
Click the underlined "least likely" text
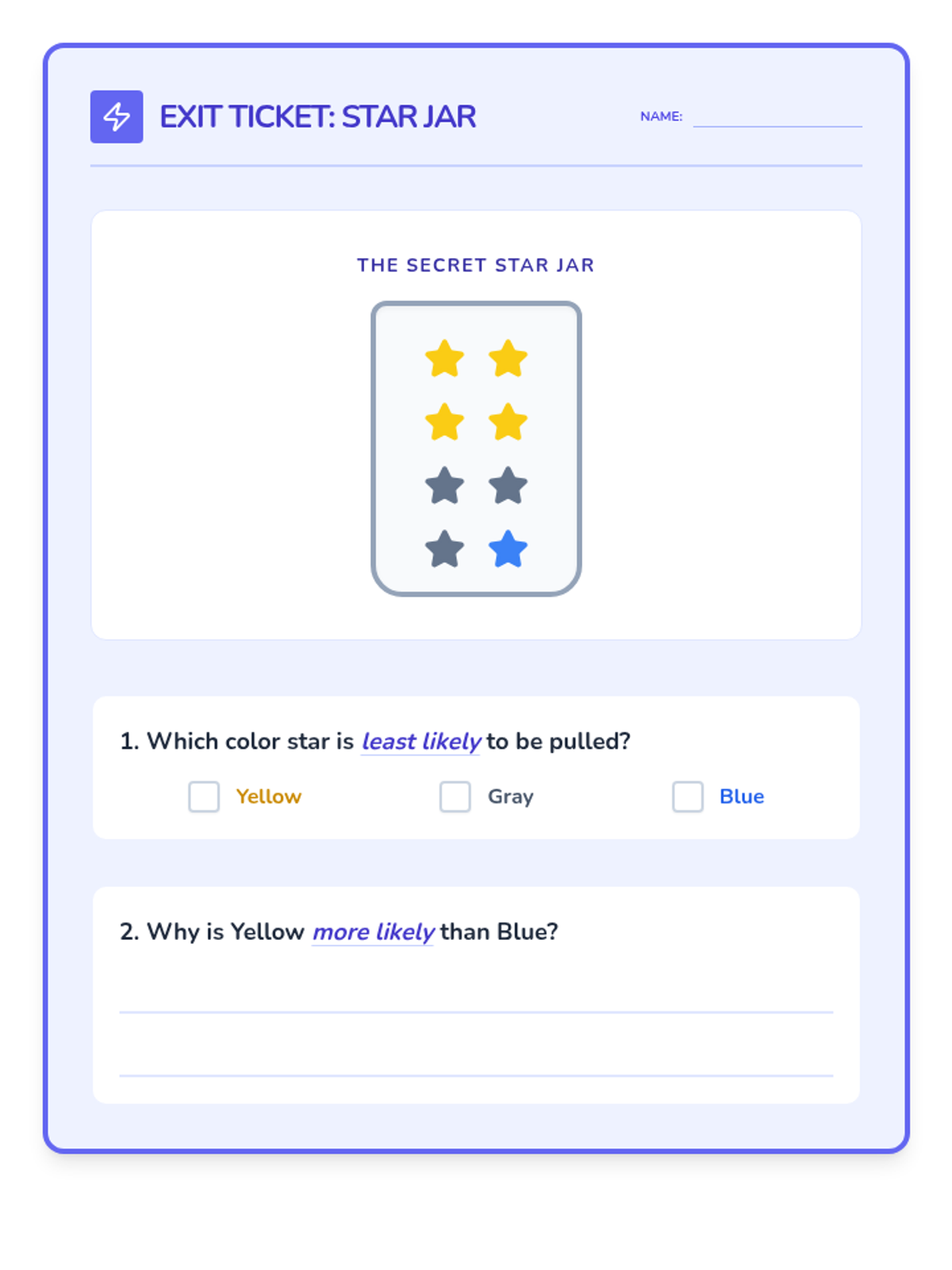pyautogui.click(x=420, y=741)
